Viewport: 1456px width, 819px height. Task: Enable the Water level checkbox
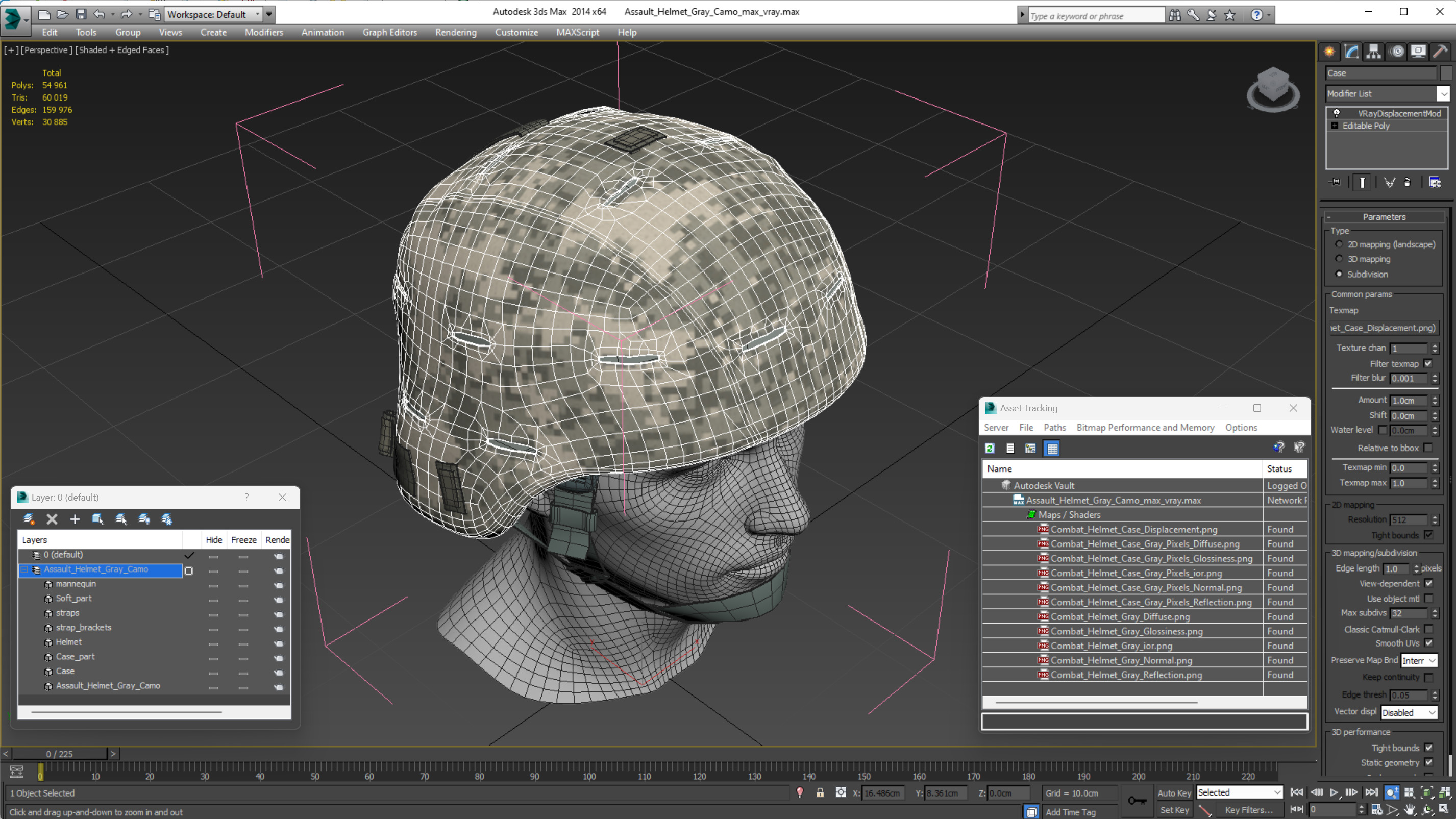pos(1382,430)
